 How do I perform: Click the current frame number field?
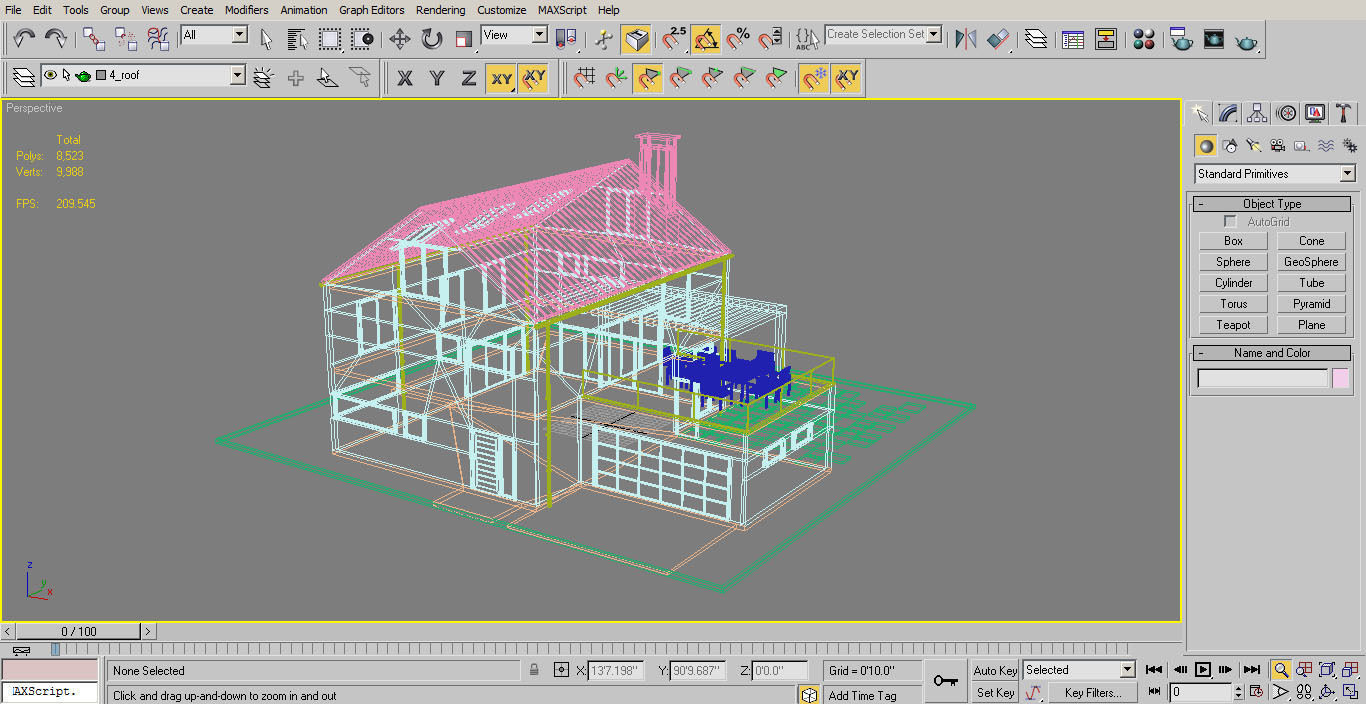(x=1201, y=692)
